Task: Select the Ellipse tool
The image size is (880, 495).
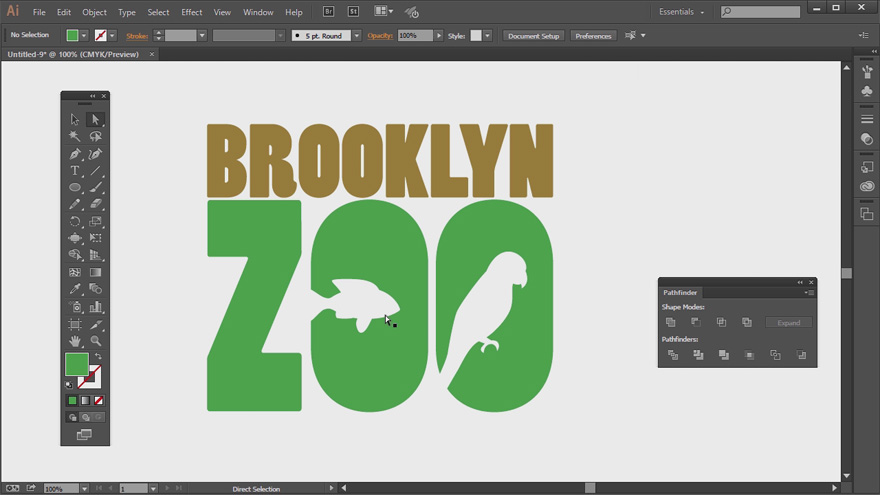Action: (75, 187)
